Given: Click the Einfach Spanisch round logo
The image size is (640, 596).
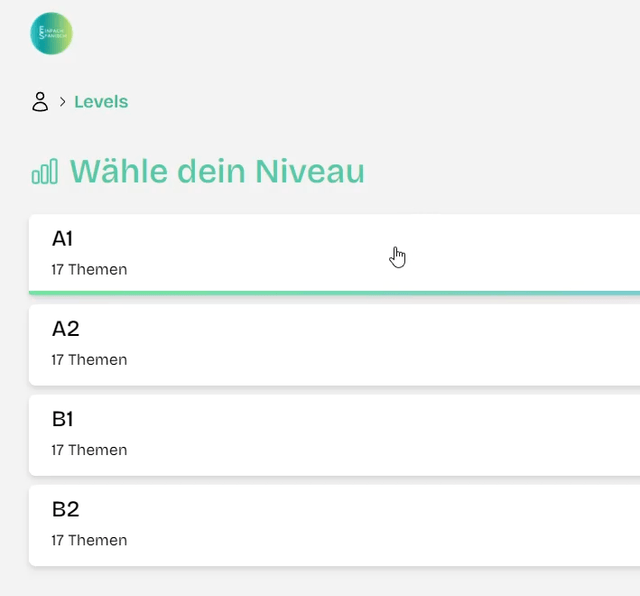Looking at the screenshot, I should coord(51,33).
